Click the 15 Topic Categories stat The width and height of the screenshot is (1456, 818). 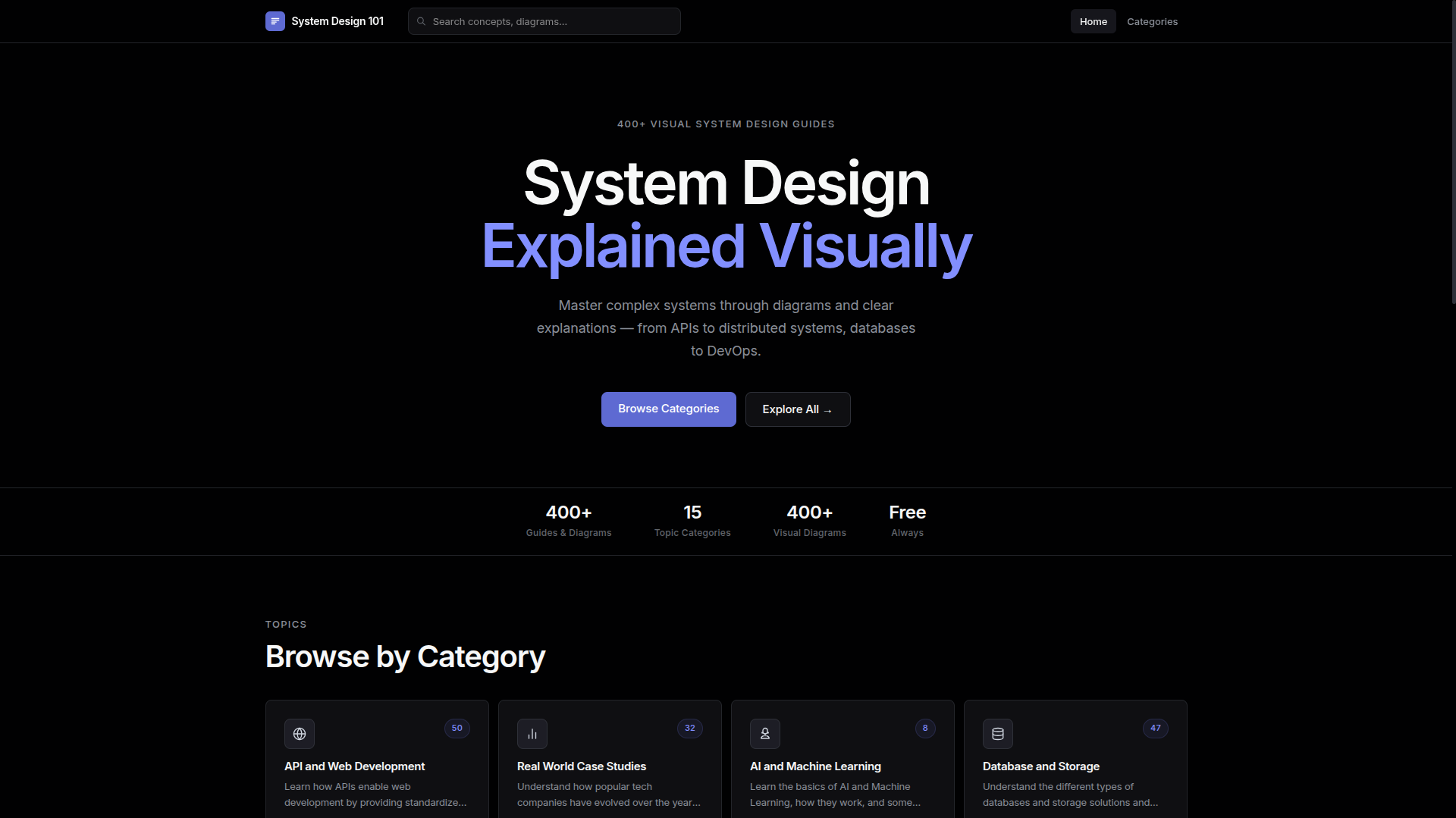692,522
